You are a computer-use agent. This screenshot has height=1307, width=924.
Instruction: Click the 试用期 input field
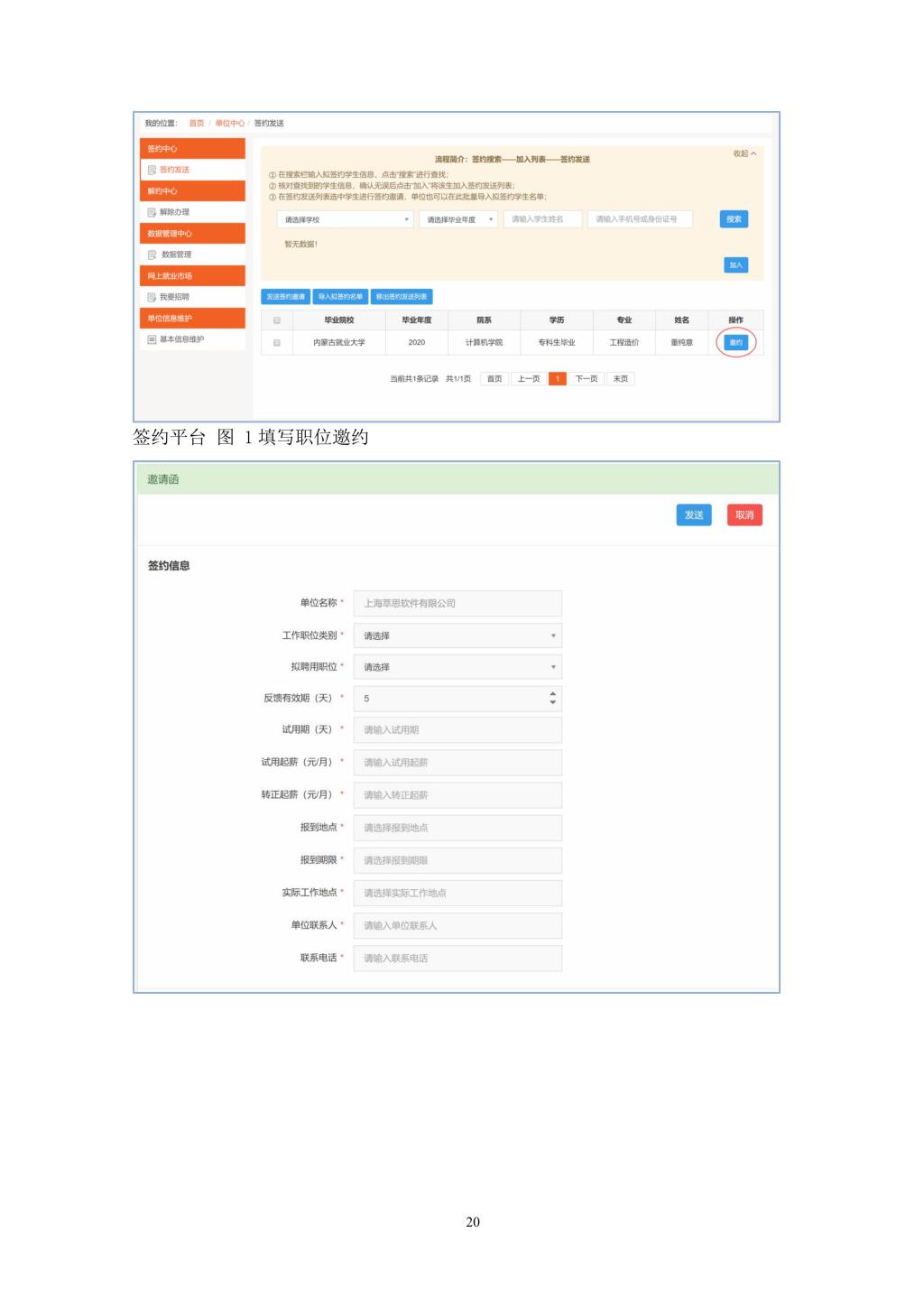point(457,730)
